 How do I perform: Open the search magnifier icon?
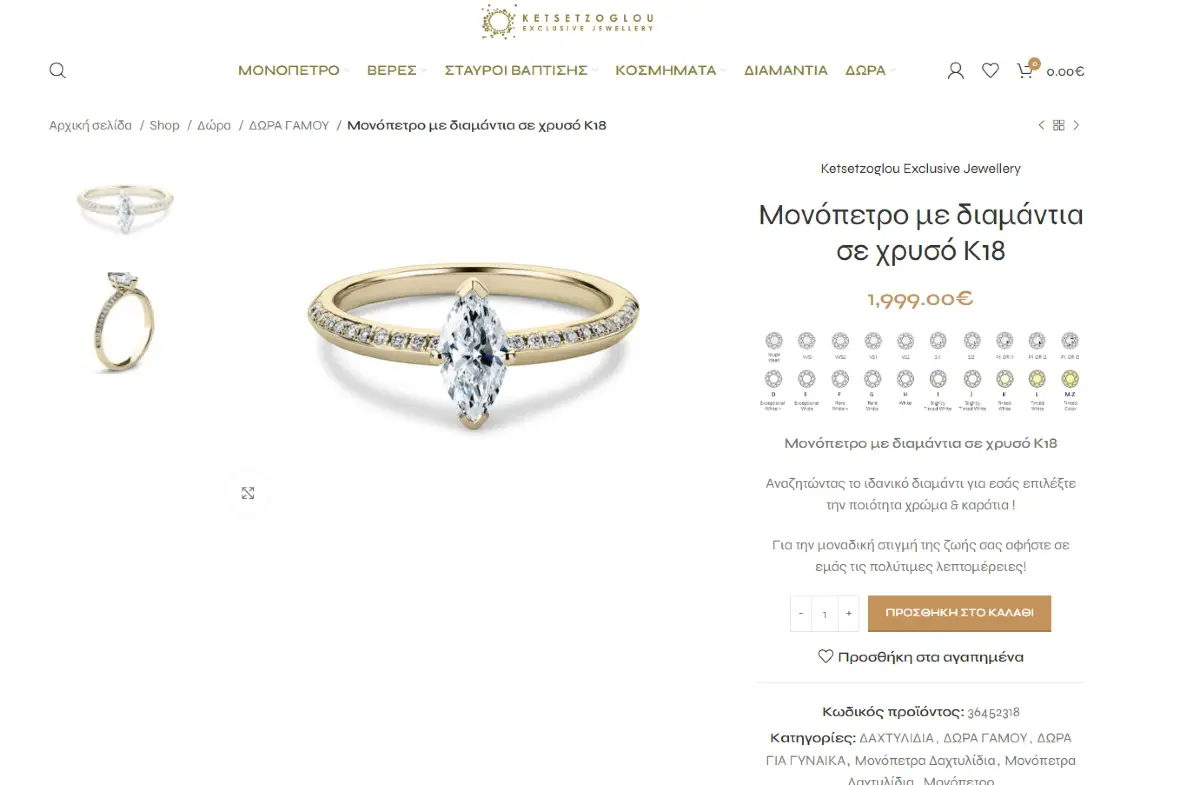[57, 70]
